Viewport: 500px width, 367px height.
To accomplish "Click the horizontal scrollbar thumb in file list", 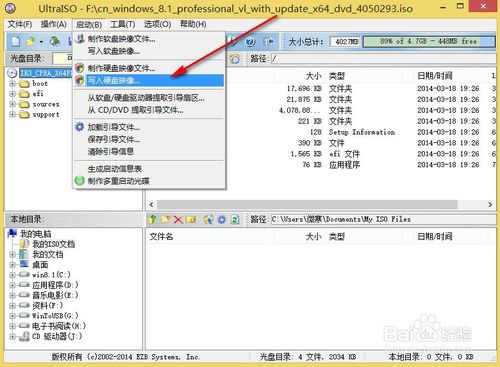I will point(307,204).
